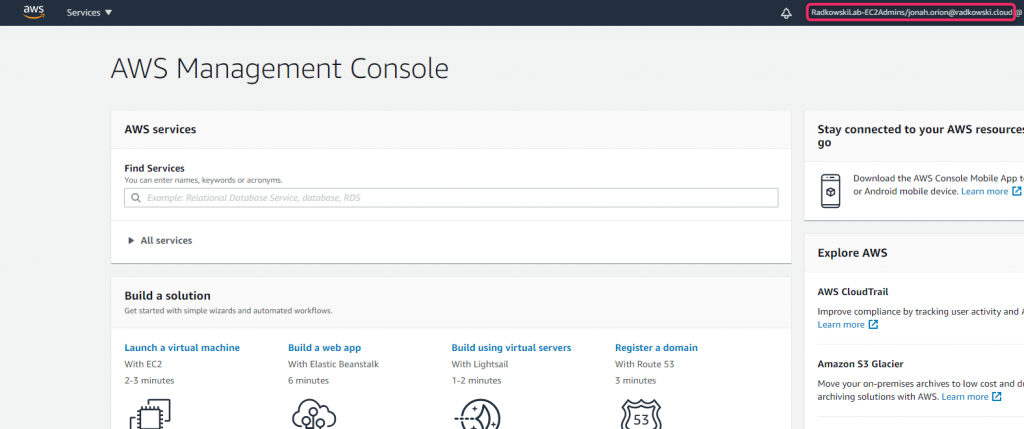Click the mobile phone app icon

click(x=831, y=191)
